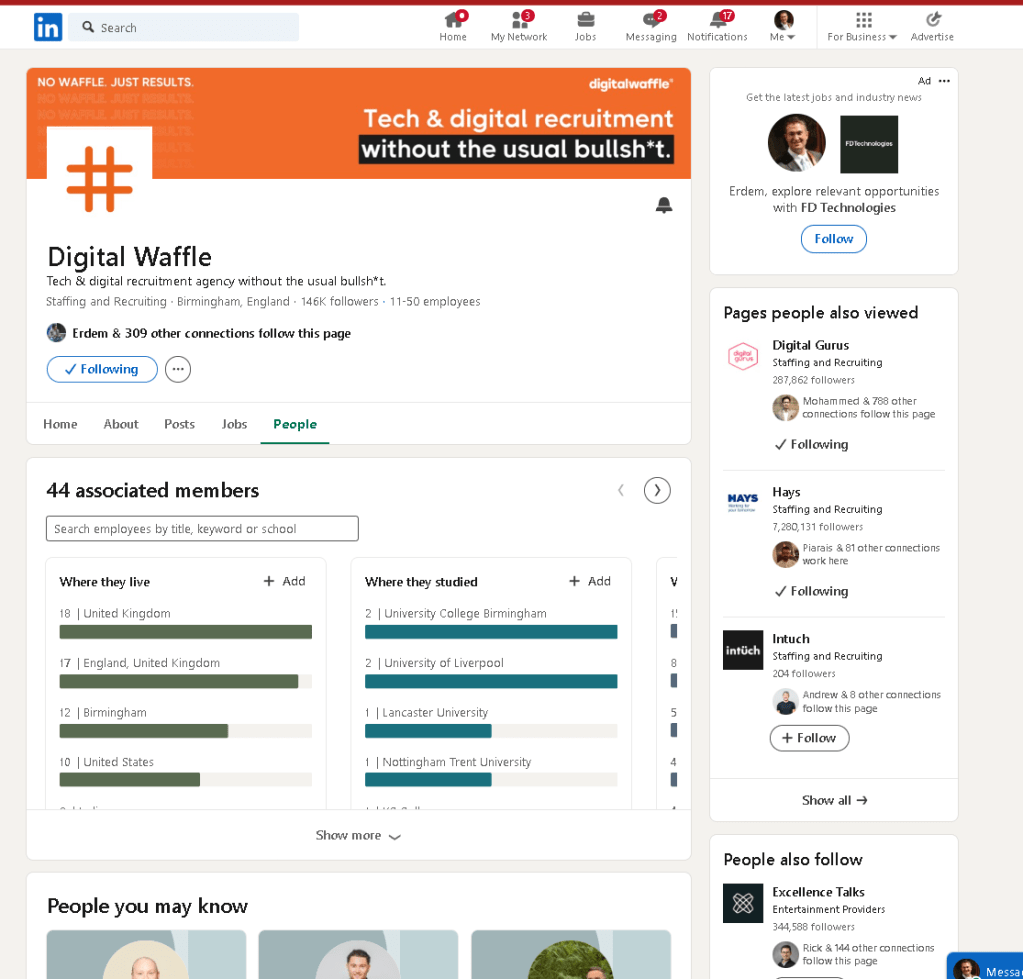This screenshot has height=979, width=1023.
Task: Select the United States row
Action: [x=185, y=772]
